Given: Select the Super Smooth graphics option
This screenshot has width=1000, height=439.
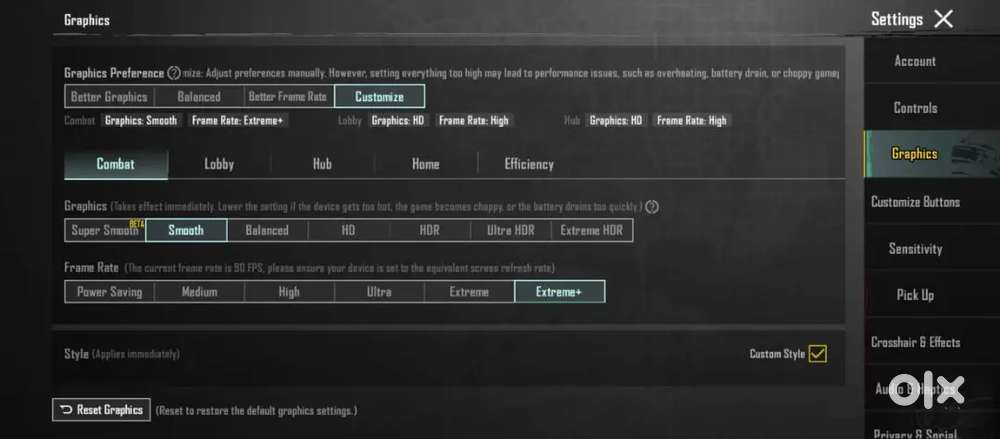Looking at the screenshot, I should click(x=105, y=230).
